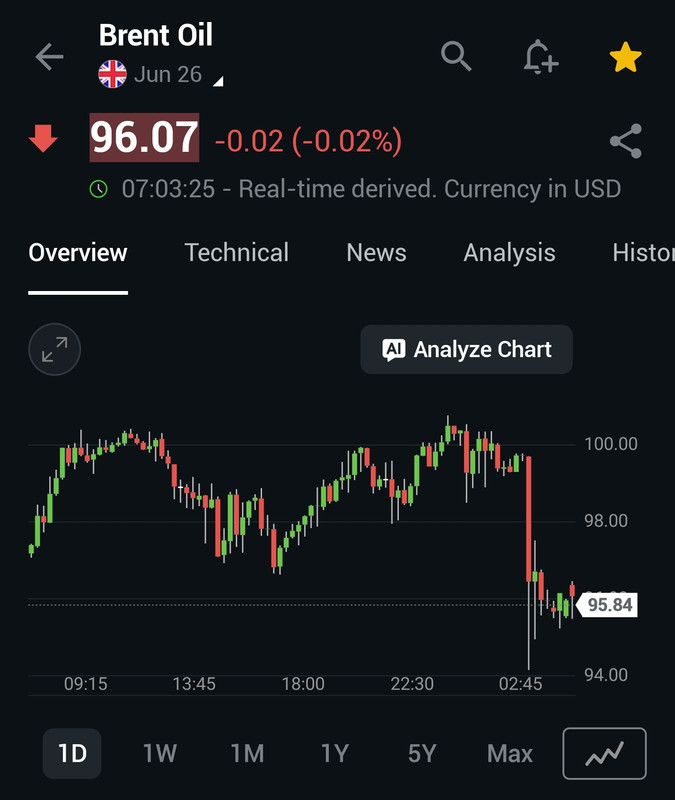Select the 1D timeframe

(72, 754)
